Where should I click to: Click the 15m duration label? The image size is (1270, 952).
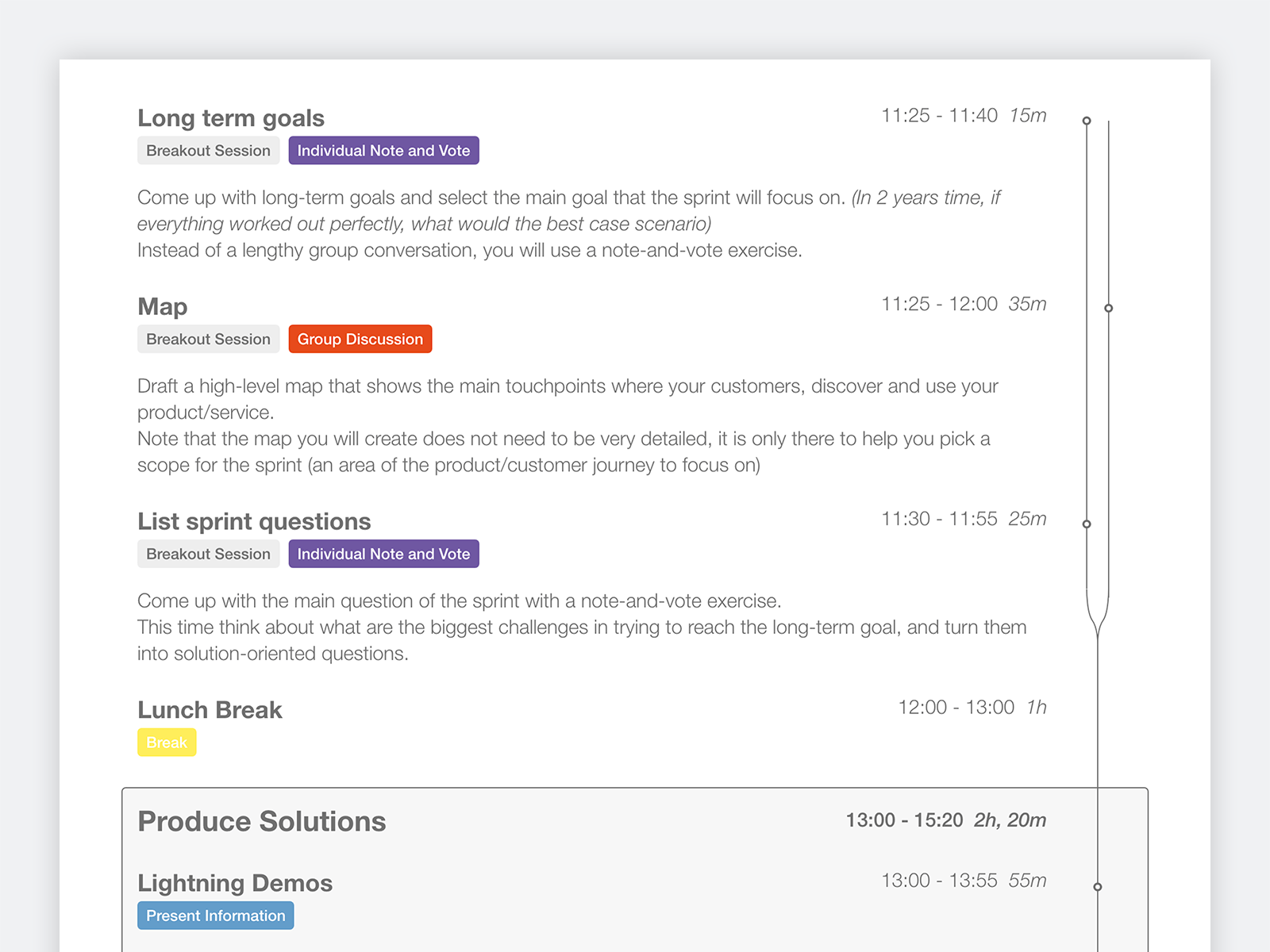tap(1028, 116)
